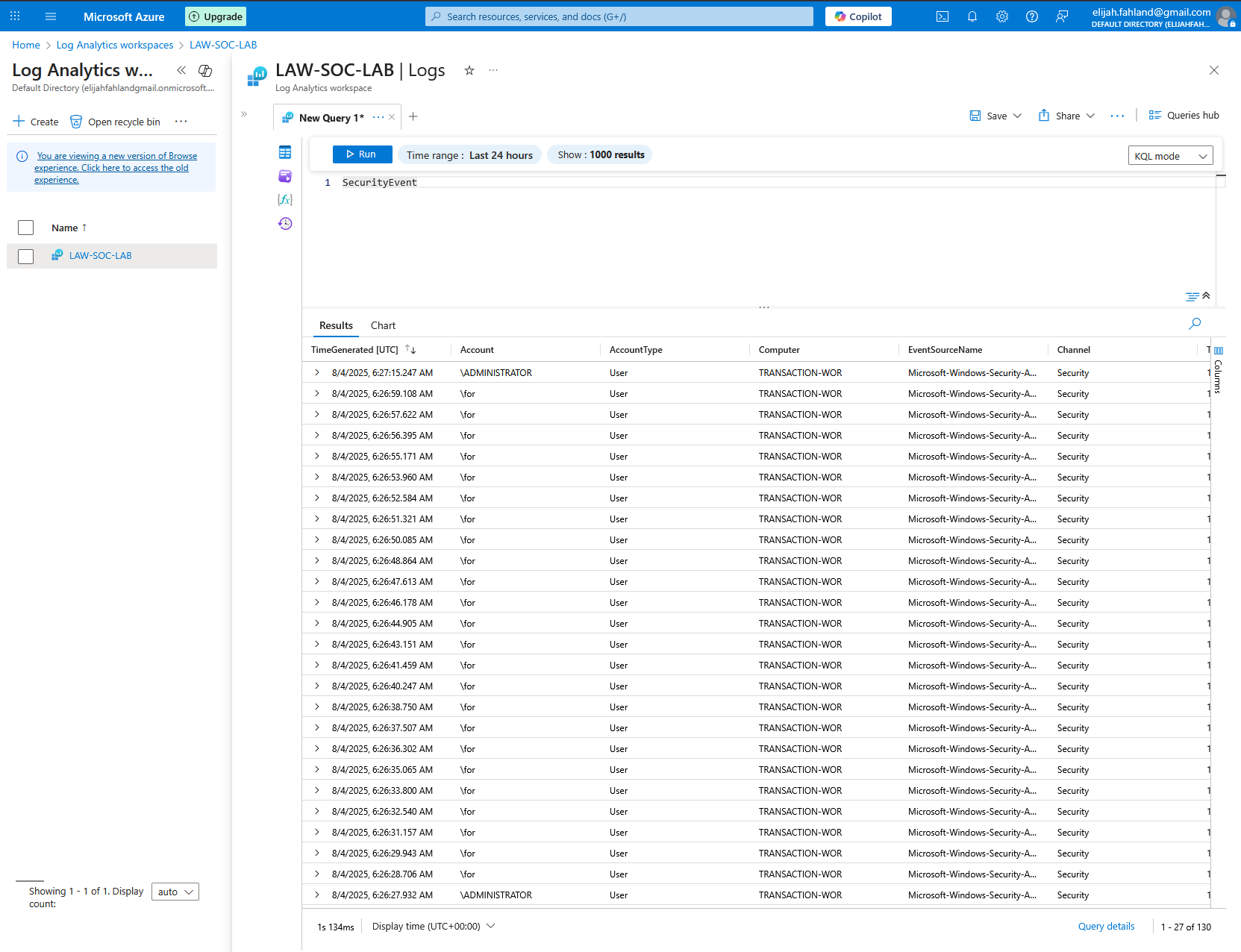Viewport: 1241px width, 952px height.
Task: Click the search icon in results
Action: click(1195, 324)
